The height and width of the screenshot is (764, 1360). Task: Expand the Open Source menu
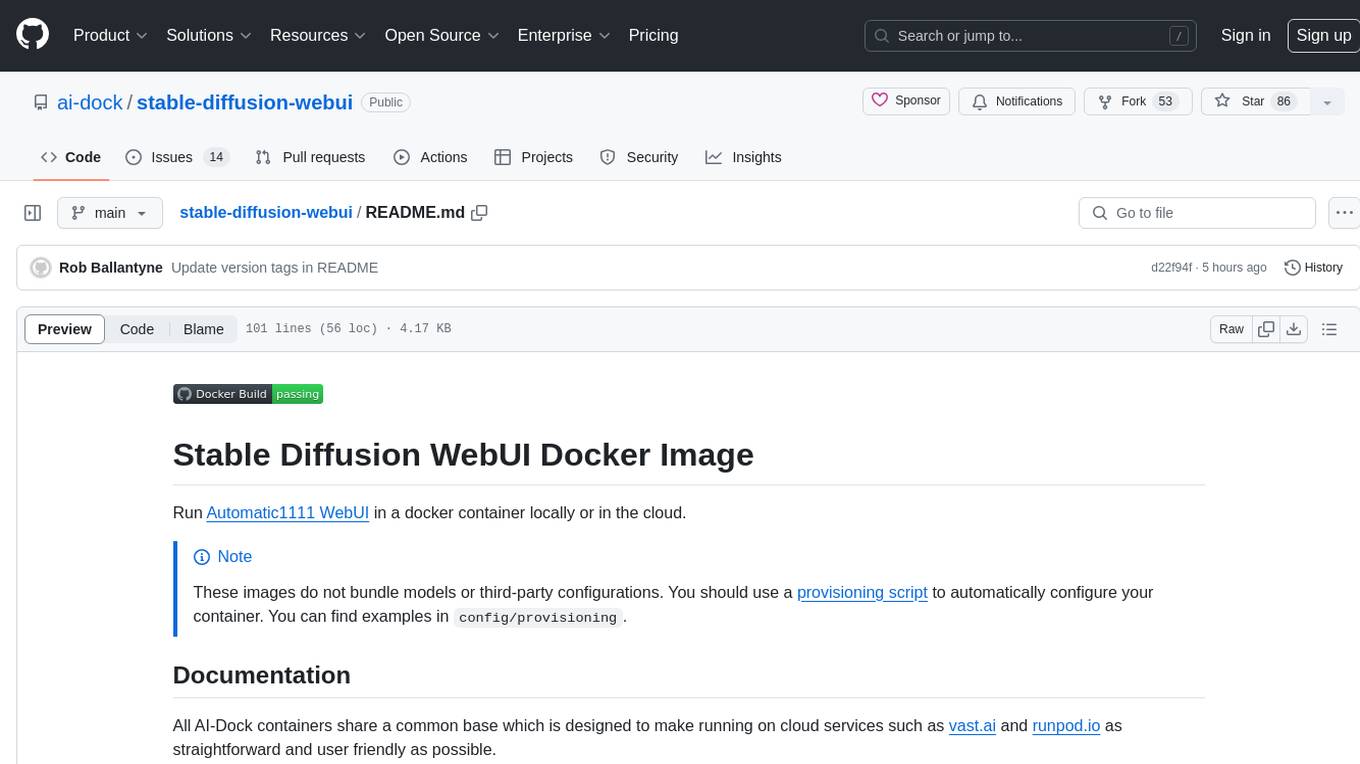(x=442, y=35)
